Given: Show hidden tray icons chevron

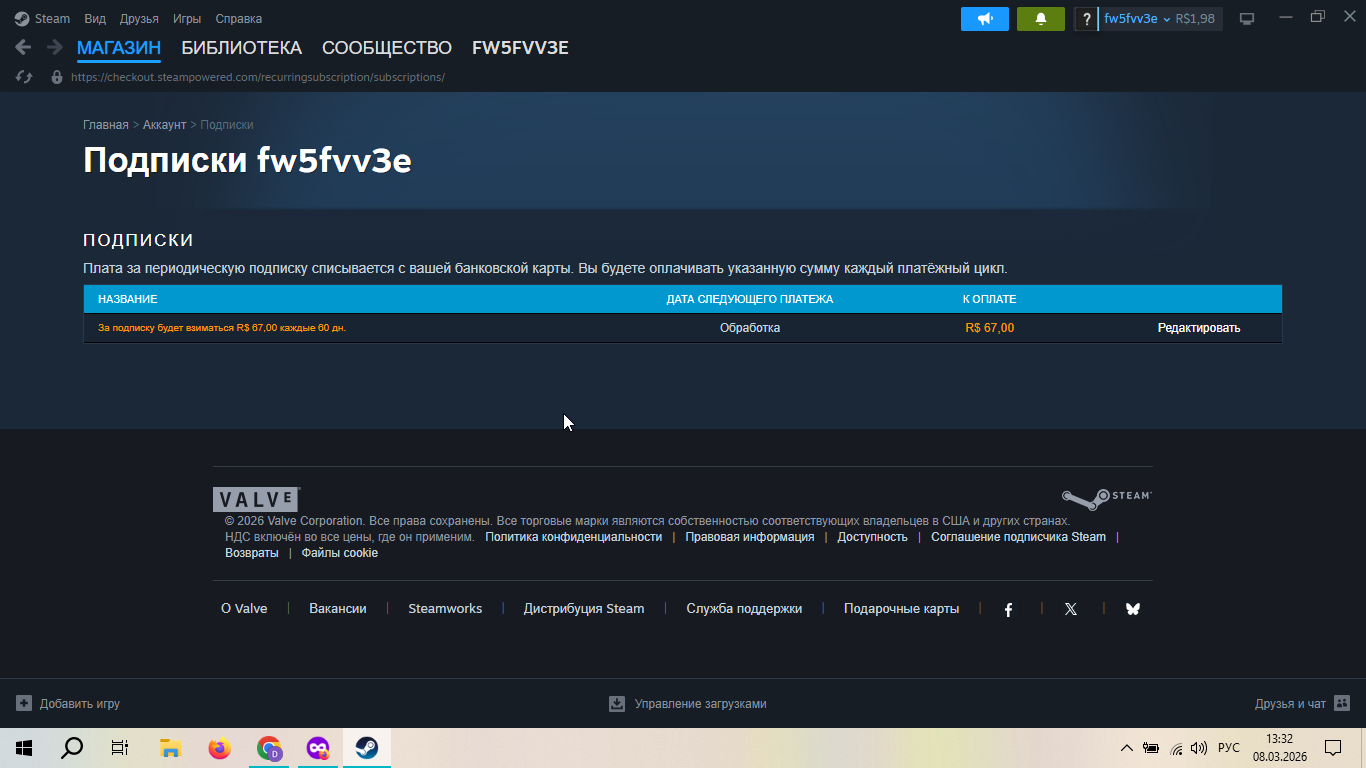Looking at the screenshot, I should coord(1126,748).
